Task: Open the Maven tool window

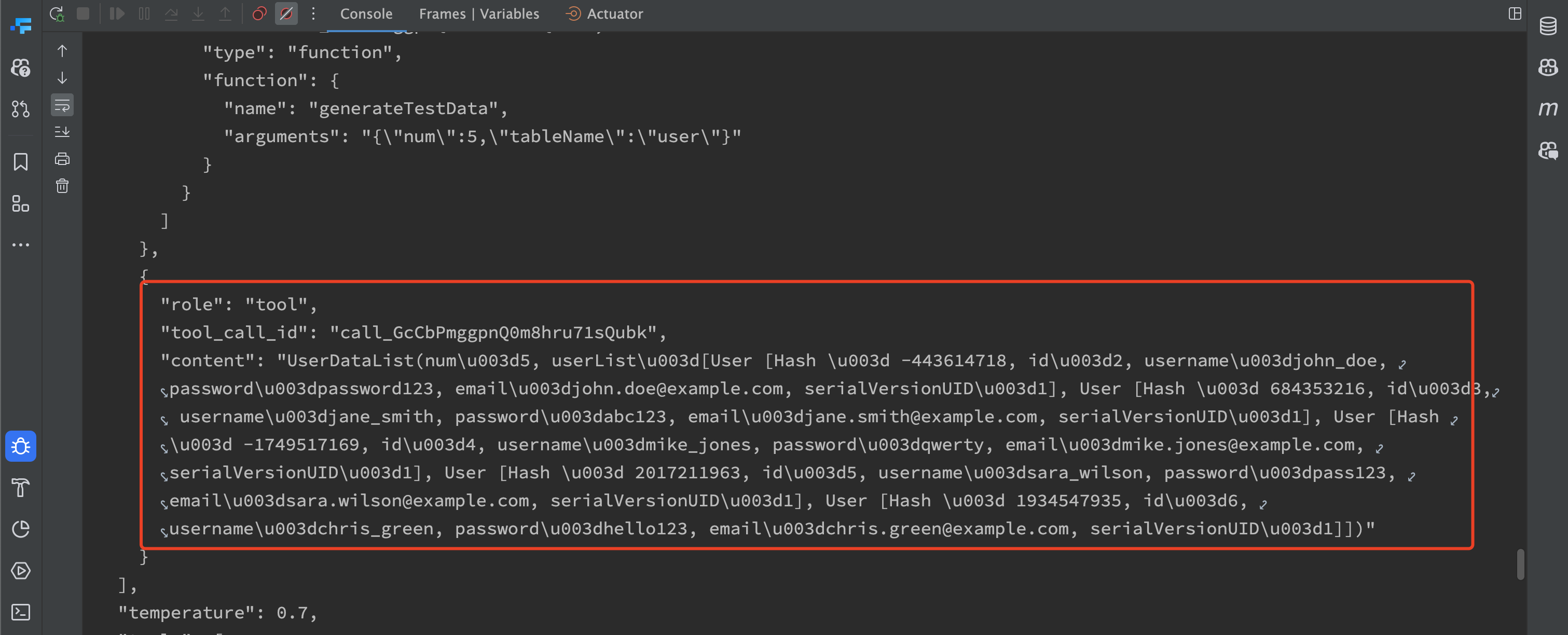Action: point(1548,109)
